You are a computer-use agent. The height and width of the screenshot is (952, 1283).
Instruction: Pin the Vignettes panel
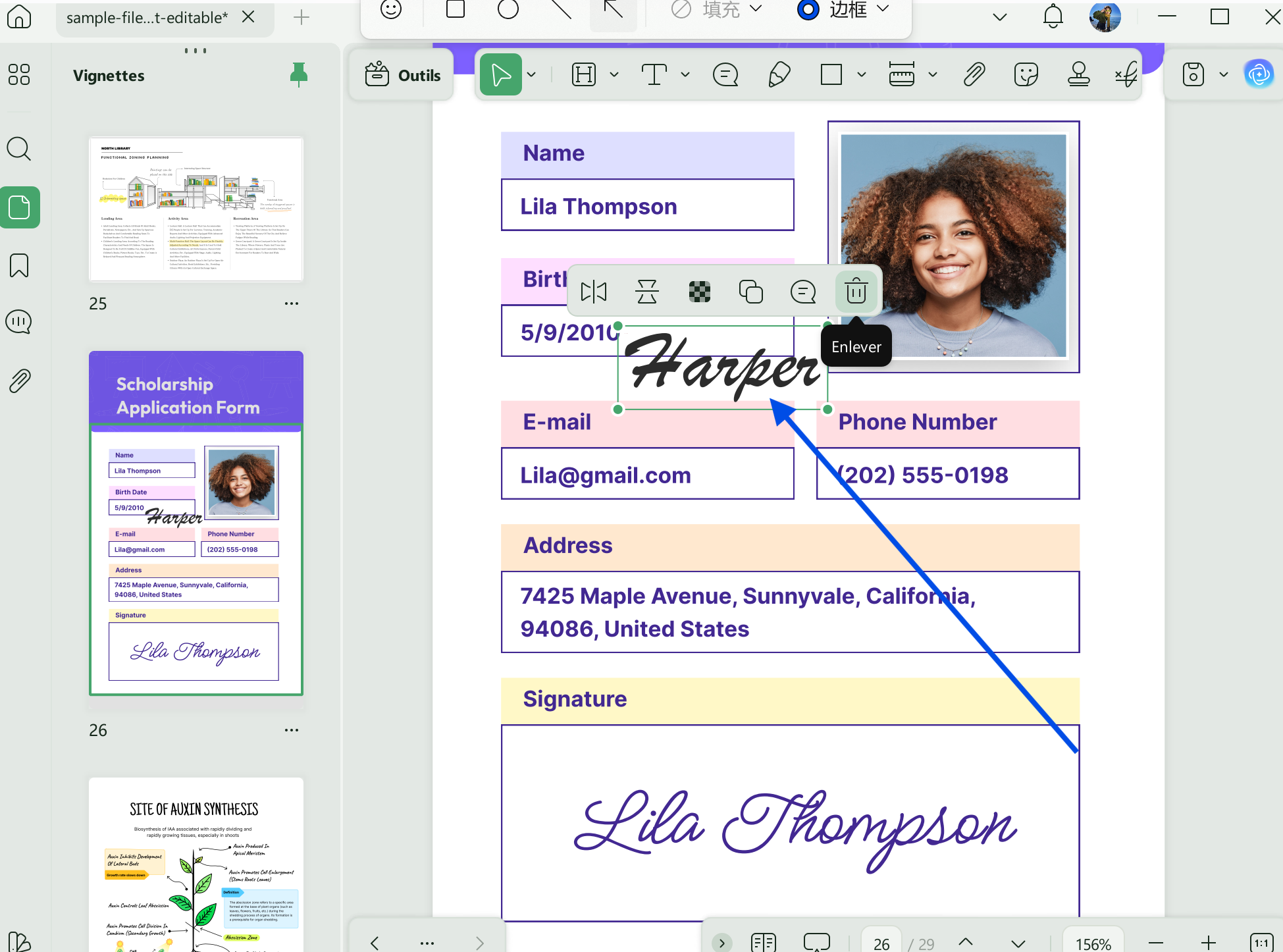(x=299, y=75)
